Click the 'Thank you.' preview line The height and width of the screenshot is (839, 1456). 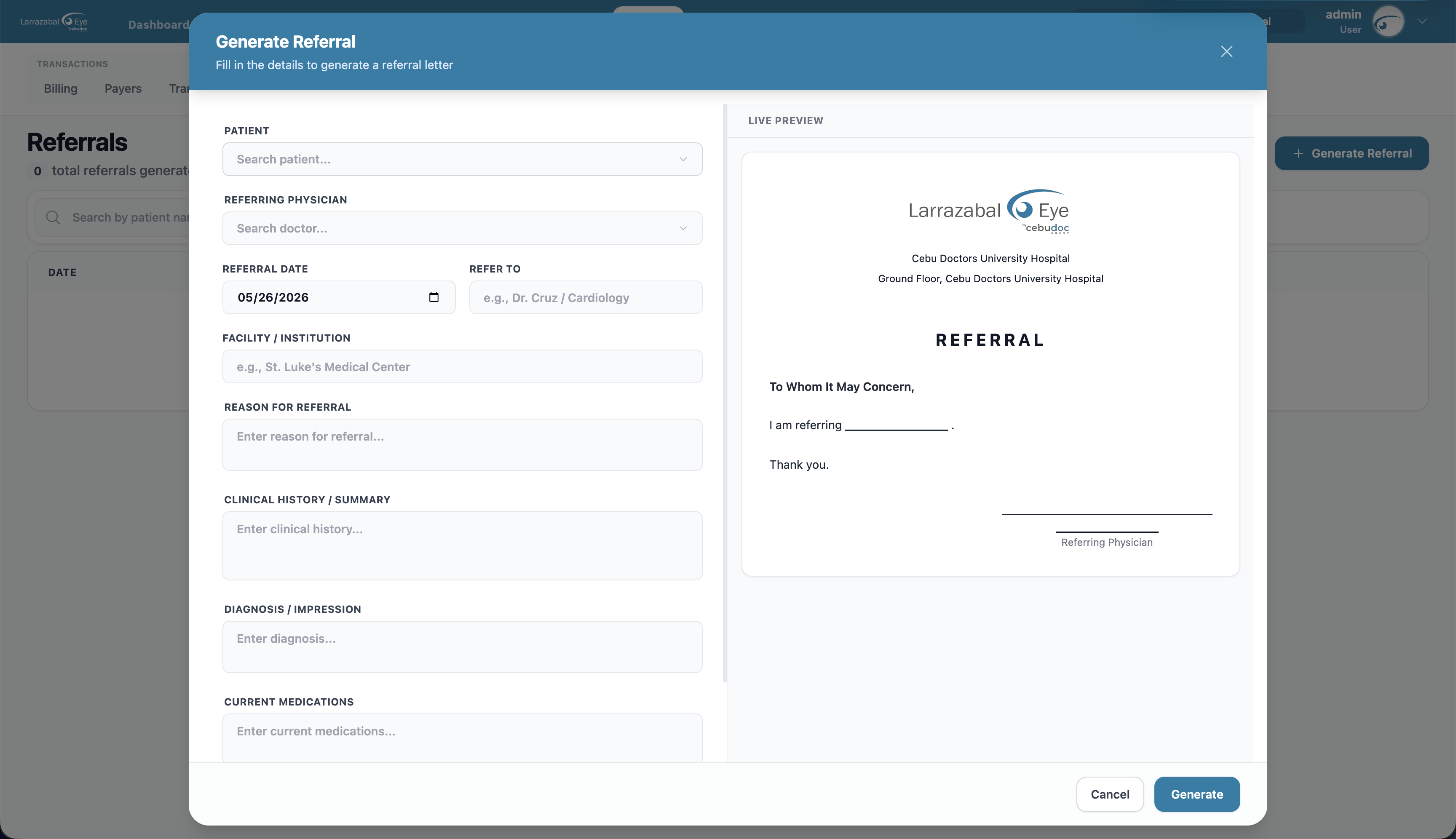(x=799, y=465)
